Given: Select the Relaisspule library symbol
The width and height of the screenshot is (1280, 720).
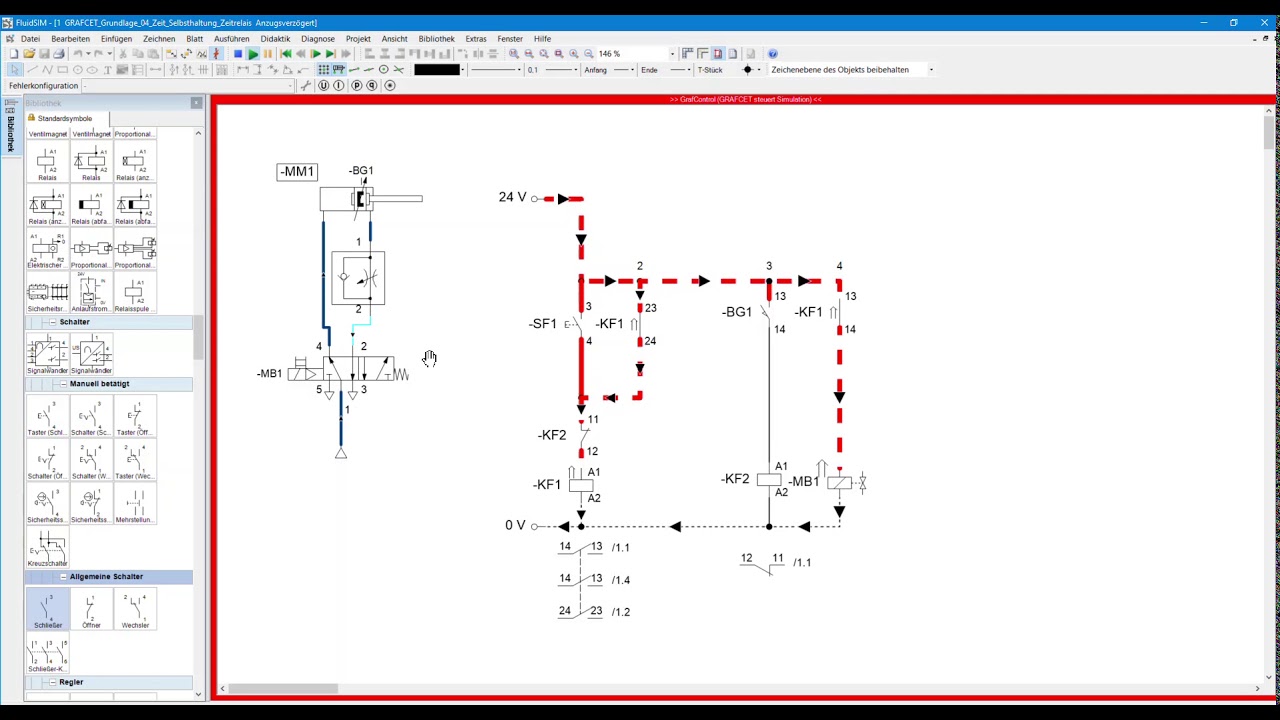Looking at the screenshot, I should pyautogui.click(x=135, y=294).
